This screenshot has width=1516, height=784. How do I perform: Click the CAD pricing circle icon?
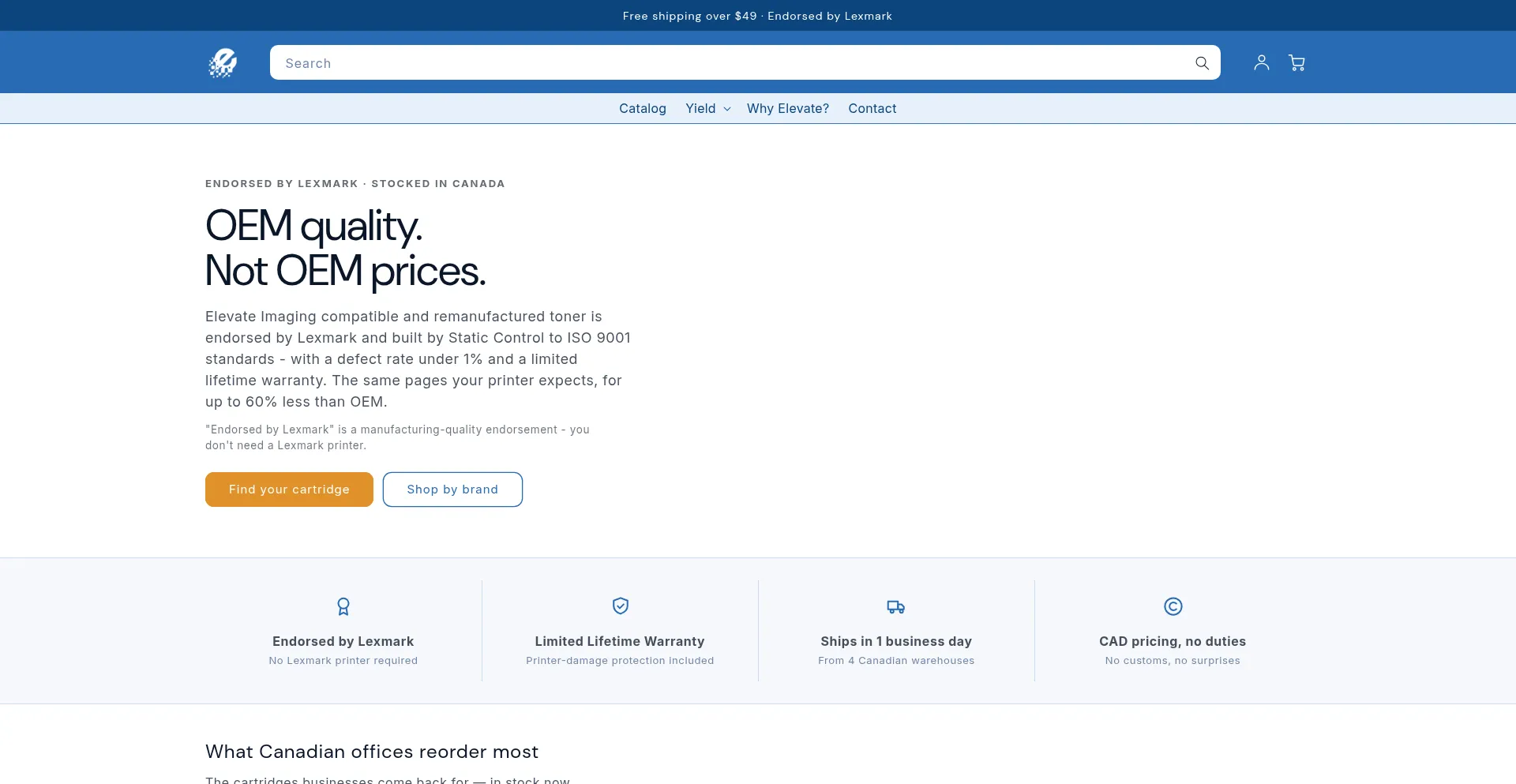[1173, 606]
